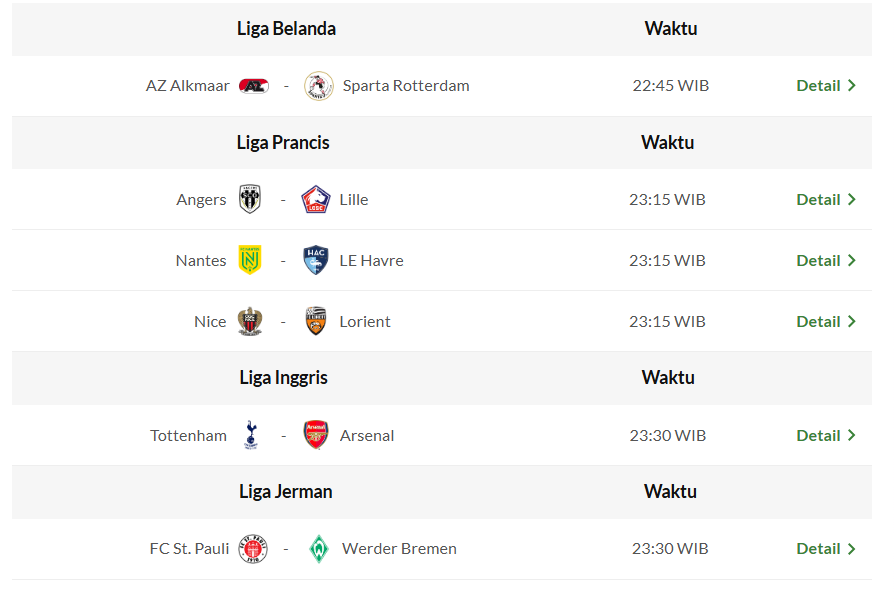The width and height of the screenshot is (894, 602).
Task: Click the Arsenal cannon crest
Action: point(316,435)
